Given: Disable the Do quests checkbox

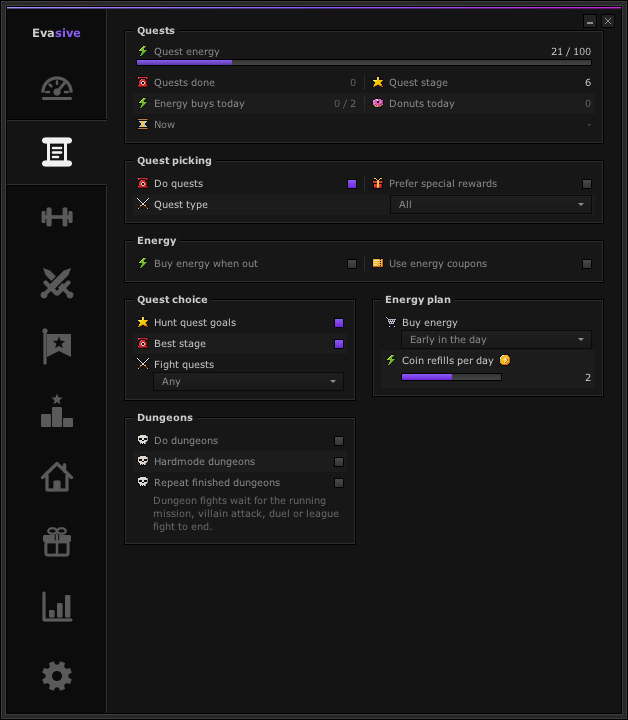Looking at the screenshot, I should pos(352,184).
